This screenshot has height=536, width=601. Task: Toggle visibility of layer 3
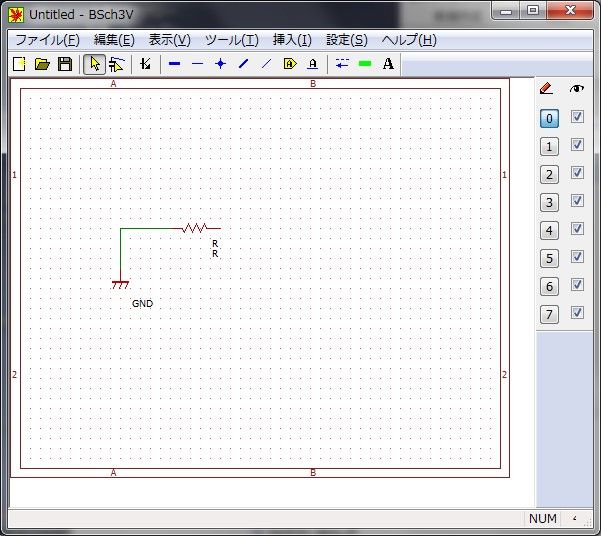(x=577, y=201)
